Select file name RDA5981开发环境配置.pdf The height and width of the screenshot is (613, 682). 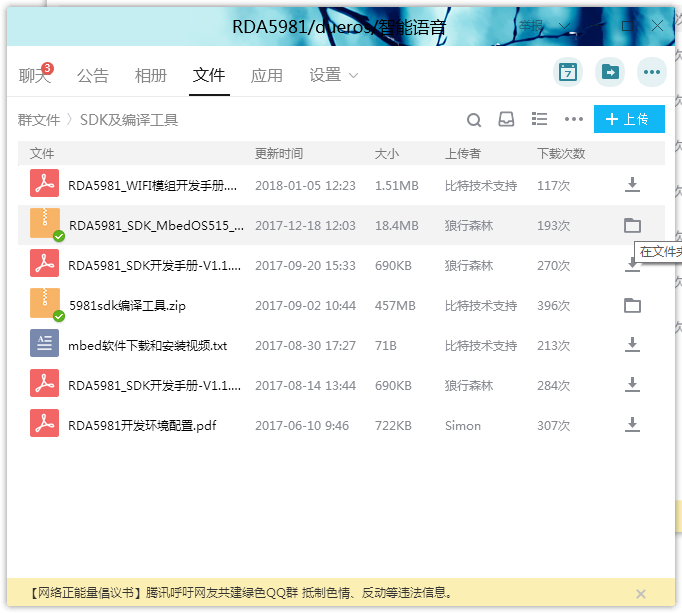[142, 425]
